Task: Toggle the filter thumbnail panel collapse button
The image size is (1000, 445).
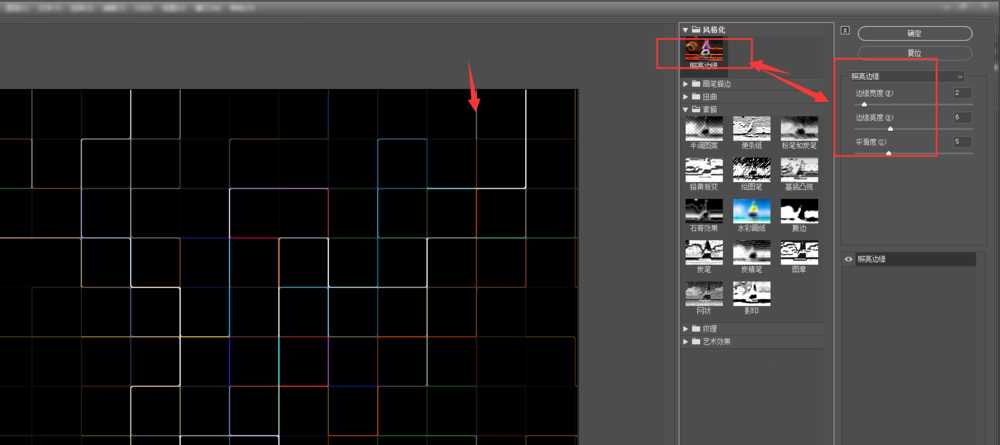Action: click(845, 30)
